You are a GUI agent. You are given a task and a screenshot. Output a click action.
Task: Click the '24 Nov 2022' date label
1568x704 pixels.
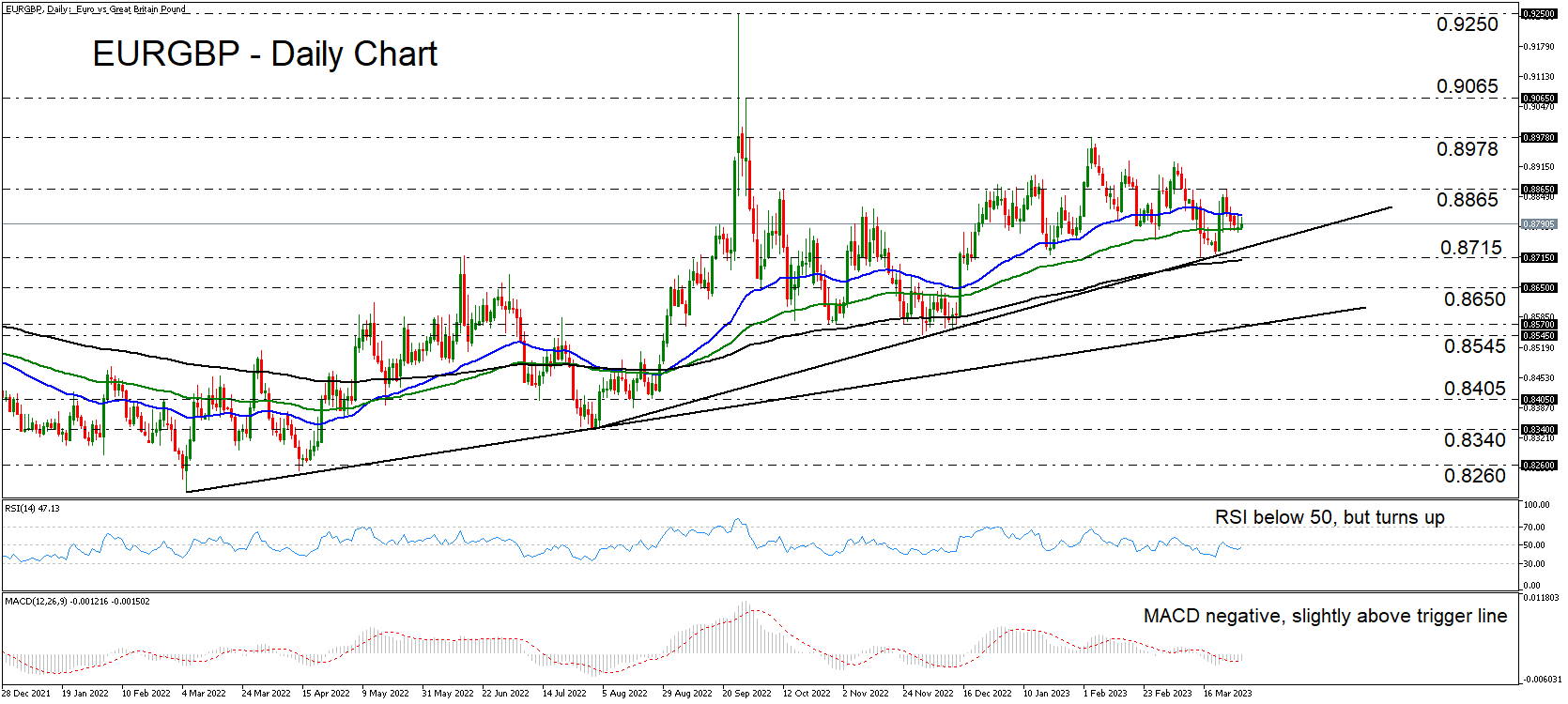(928, 694)
